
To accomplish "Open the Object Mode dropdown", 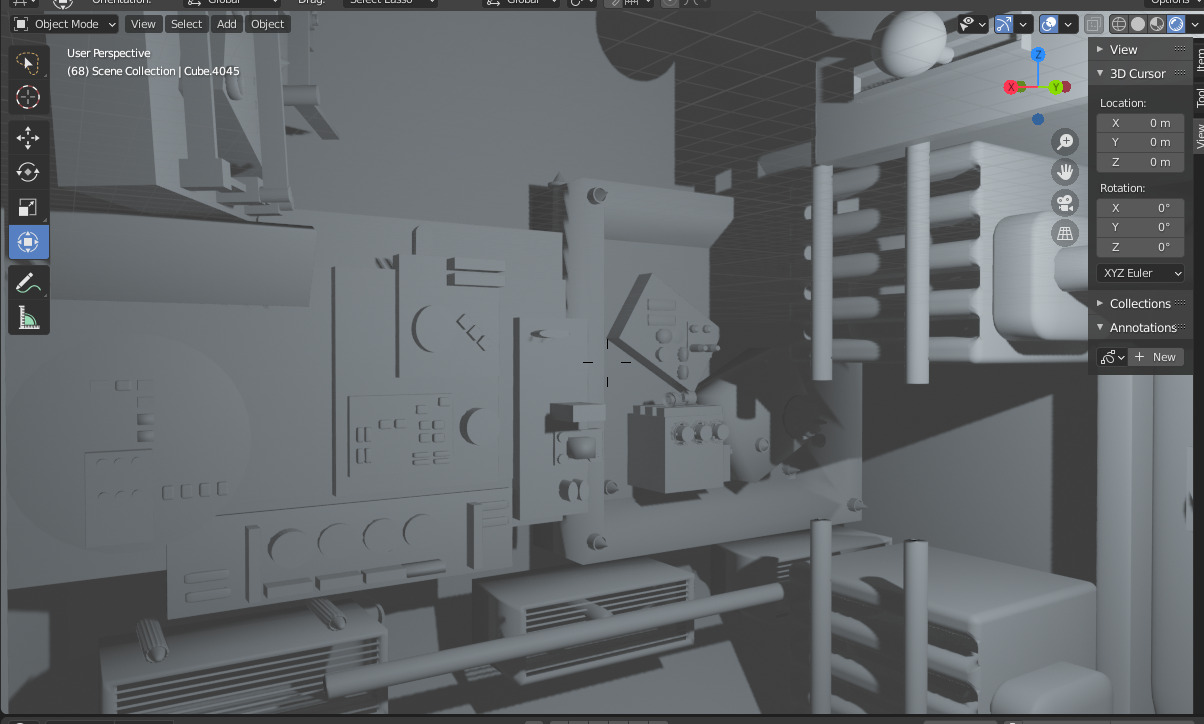I will tap(65, 24).
